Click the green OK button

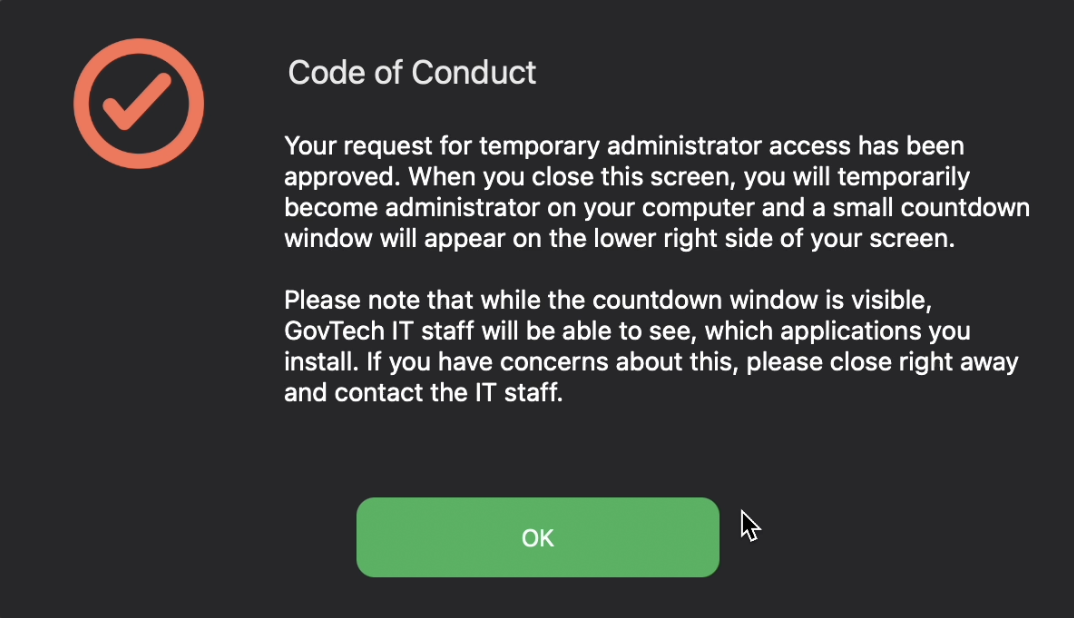[x=538, y=537]
